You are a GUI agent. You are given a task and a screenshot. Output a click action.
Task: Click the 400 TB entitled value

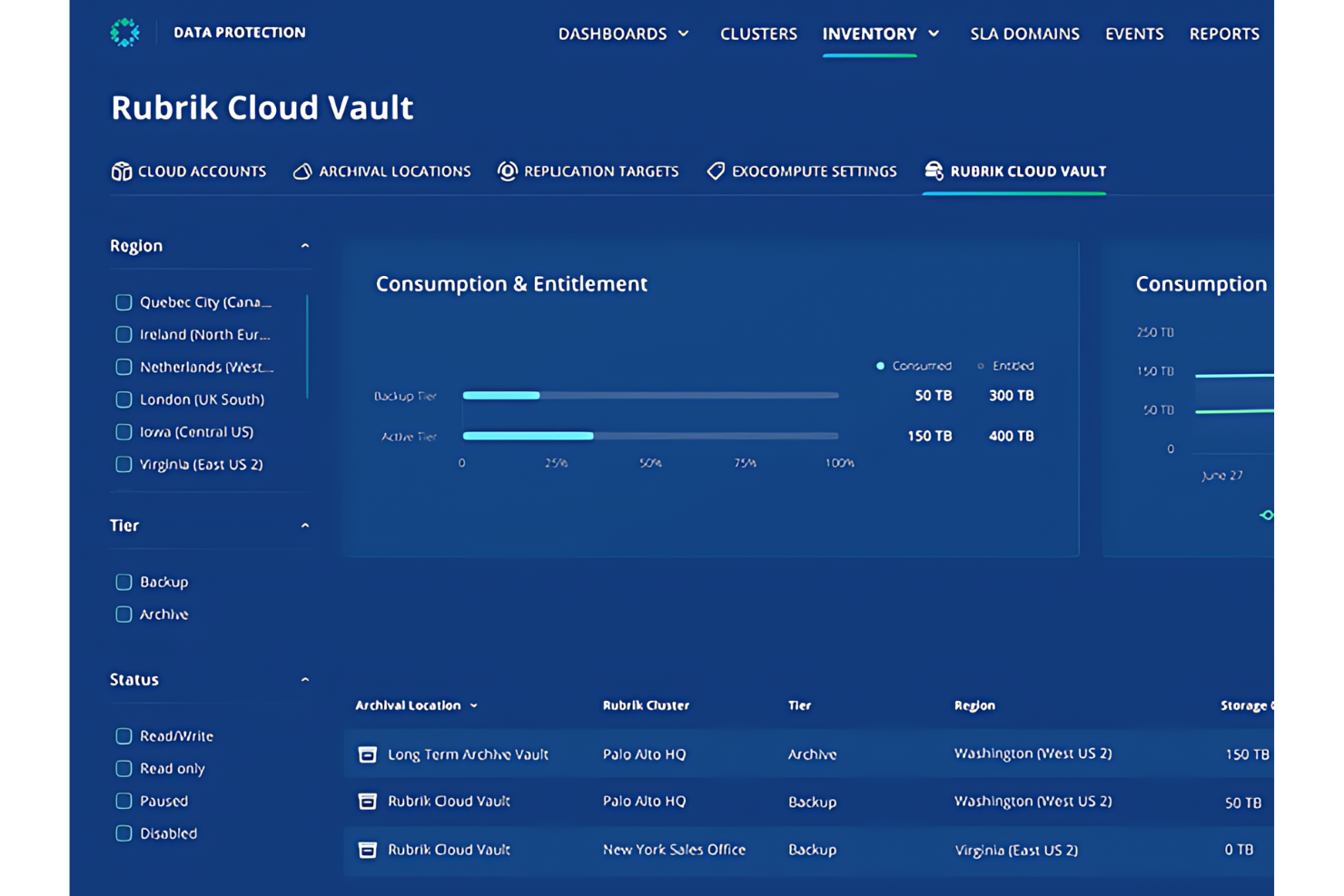point(1011,437)
